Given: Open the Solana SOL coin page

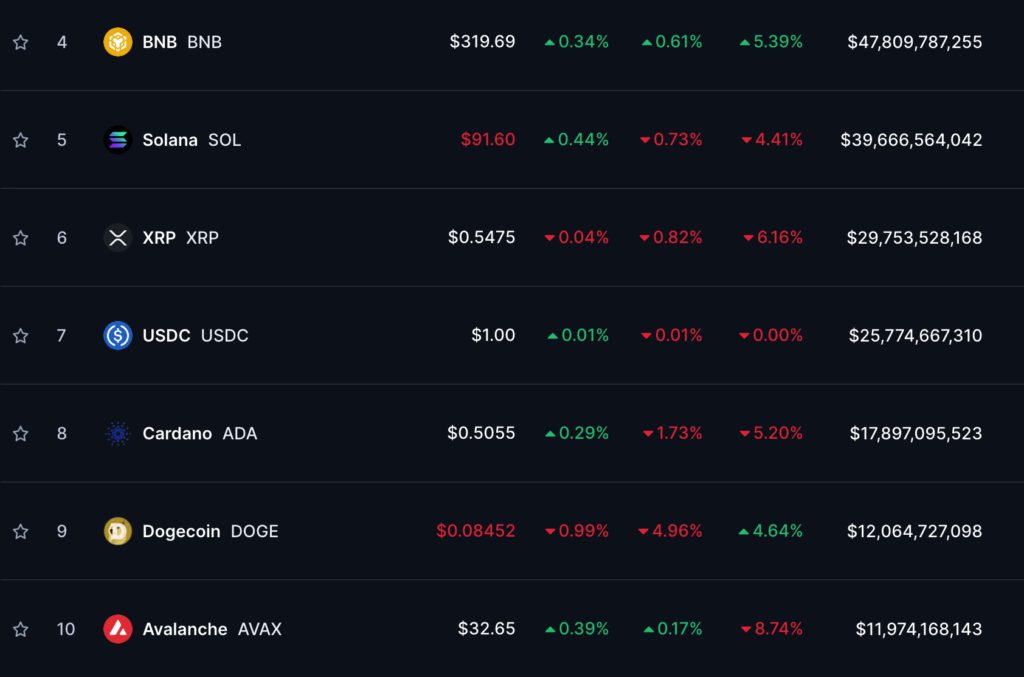Looking at the screenshot, I should (191, 140).
